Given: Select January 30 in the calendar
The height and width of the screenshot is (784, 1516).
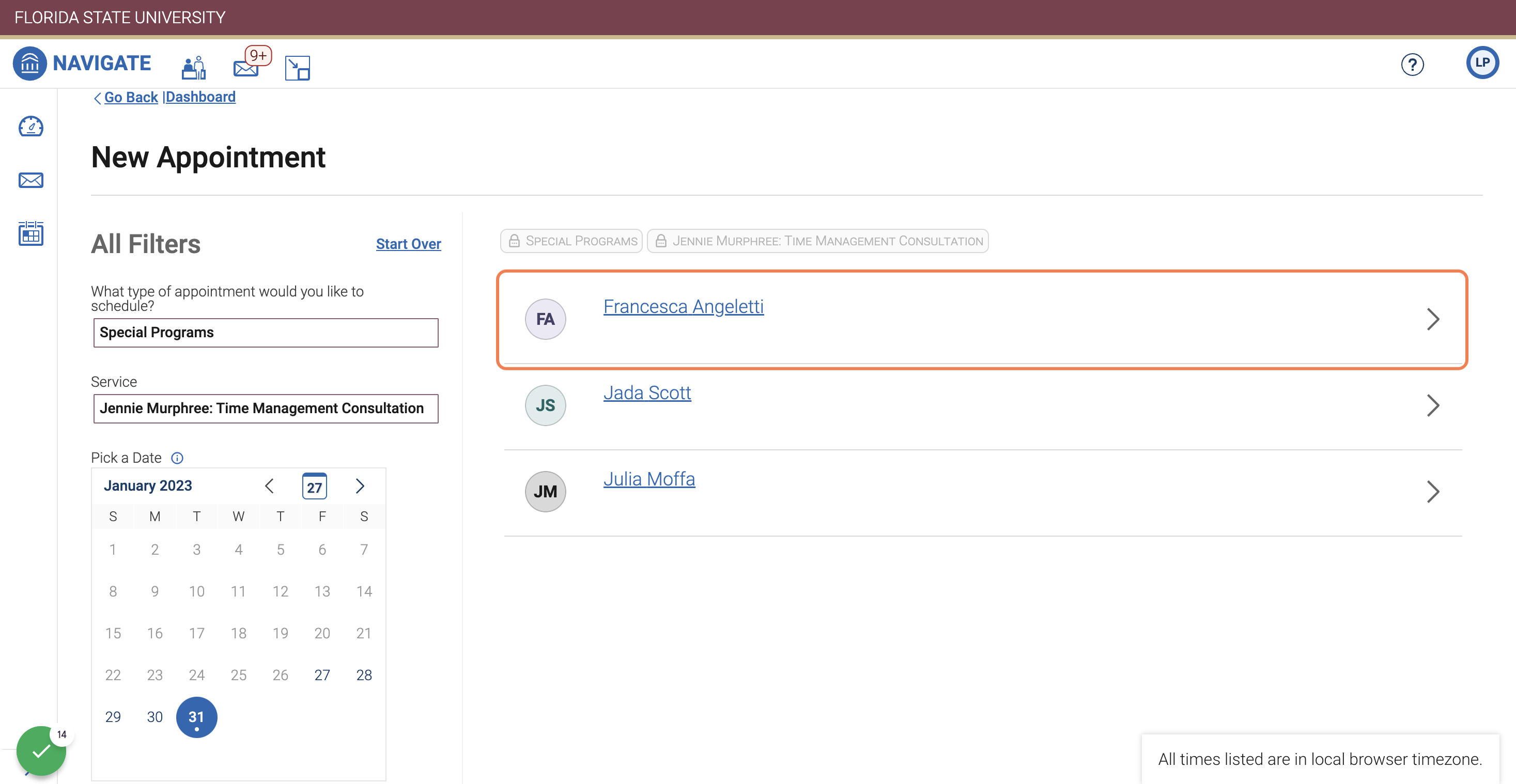Looking at the screenshot, I should 154,716.
